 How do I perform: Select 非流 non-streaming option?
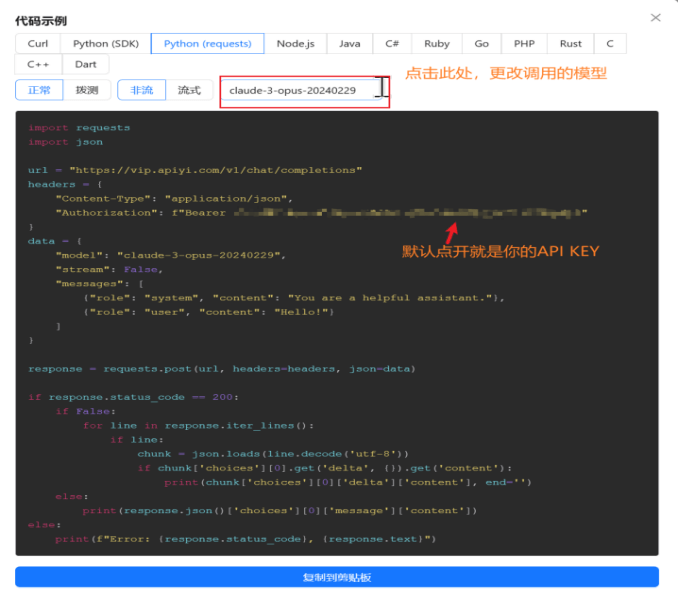tap(141, 91)
